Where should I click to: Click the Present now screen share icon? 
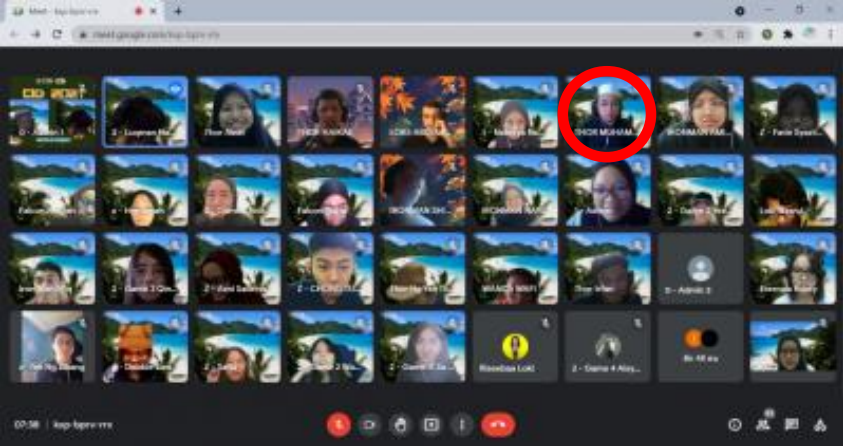tap(431, 424)
